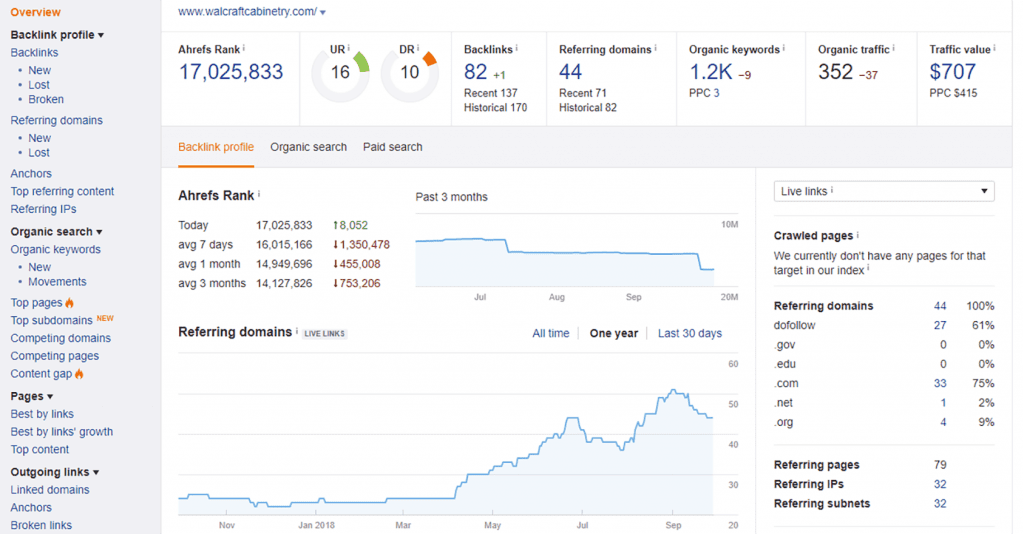Open Competing pages in sidebar
Image resolution: width=1024 pixels, height=534 pixels.
point(55,356)
